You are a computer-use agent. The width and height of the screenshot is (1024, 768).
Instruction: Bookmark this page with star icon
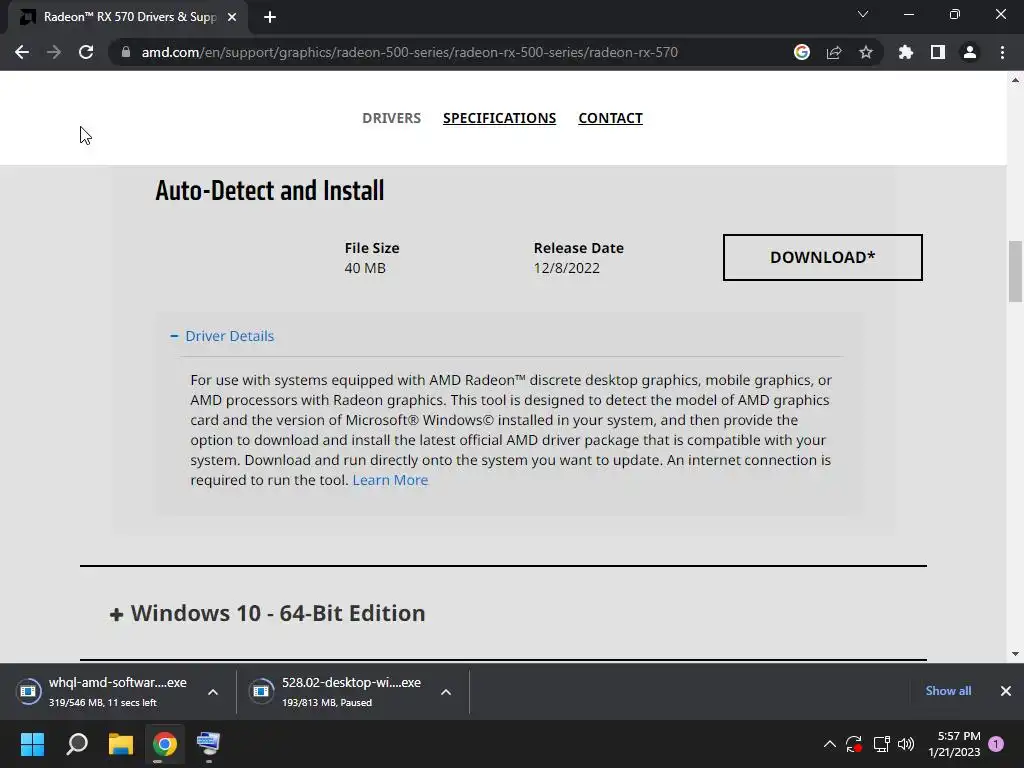(x=866, y=52)
